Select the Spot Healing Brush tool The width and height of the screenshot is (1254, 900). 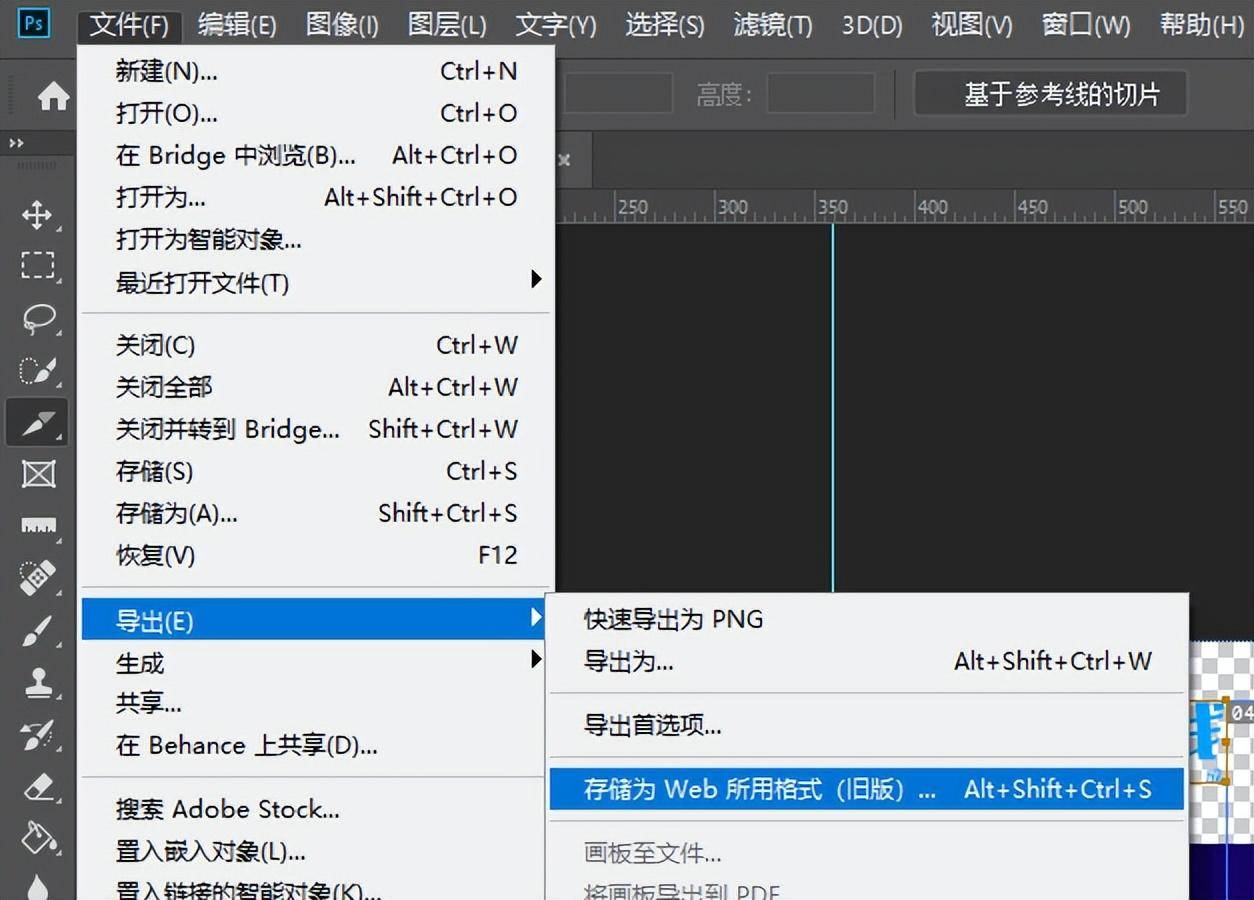[38, 578]
